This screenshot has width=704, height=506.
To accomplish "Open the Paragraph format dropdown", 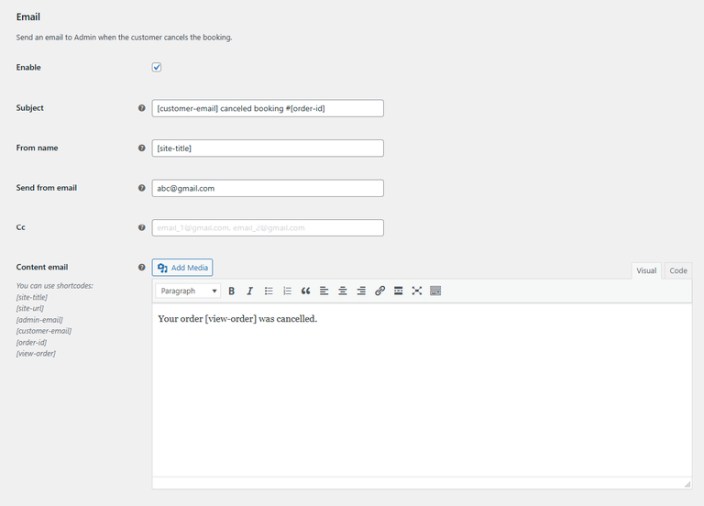I will pos(188,291).
